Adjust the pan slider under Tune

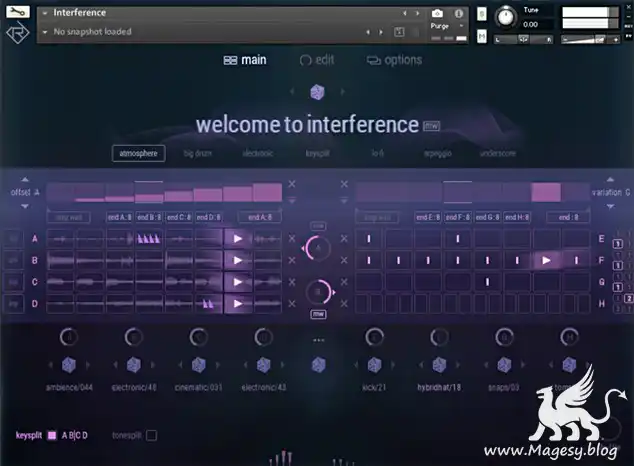[524, 39]
